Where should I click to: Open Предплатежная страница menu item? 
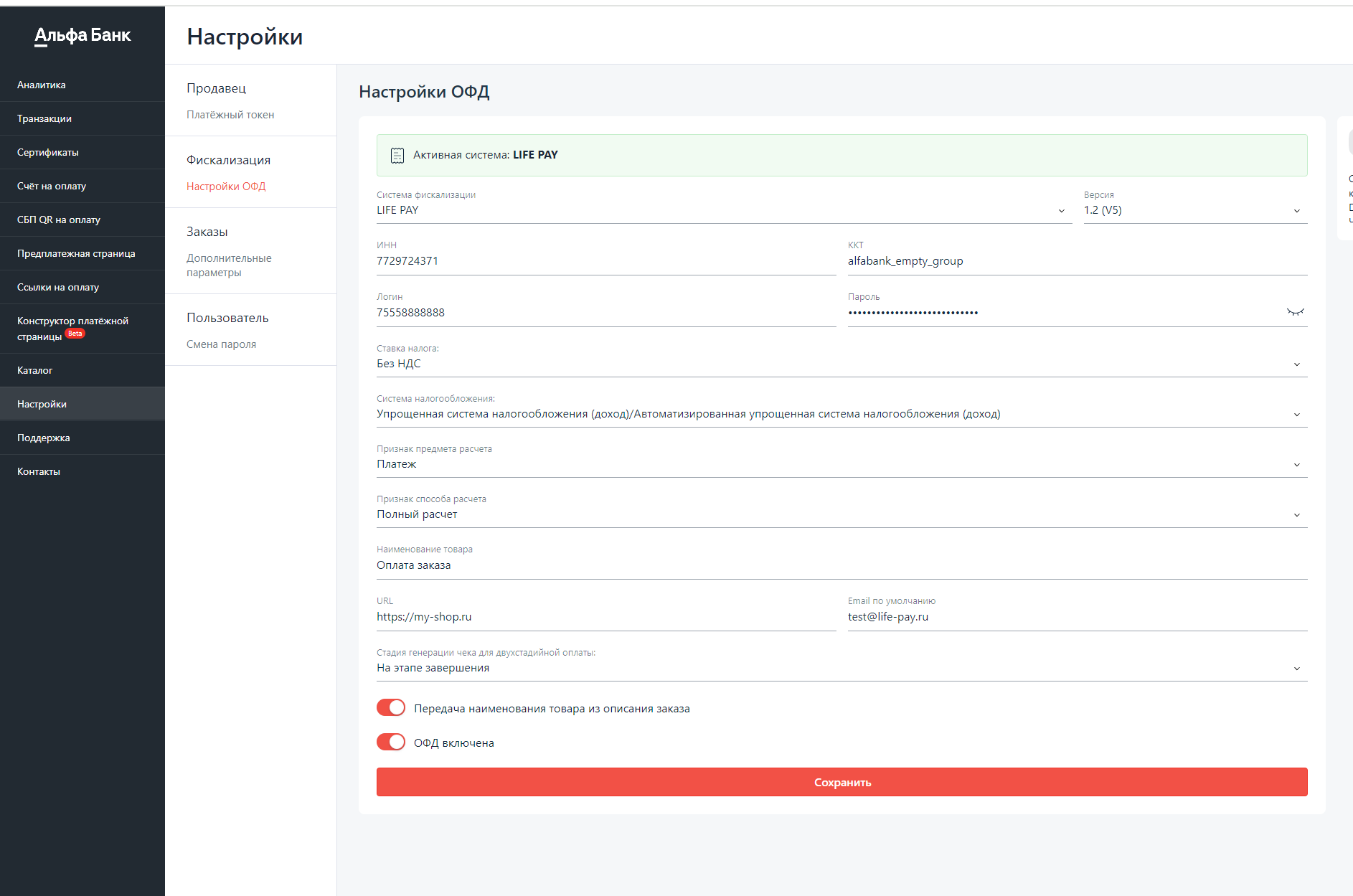click(82, 253)
